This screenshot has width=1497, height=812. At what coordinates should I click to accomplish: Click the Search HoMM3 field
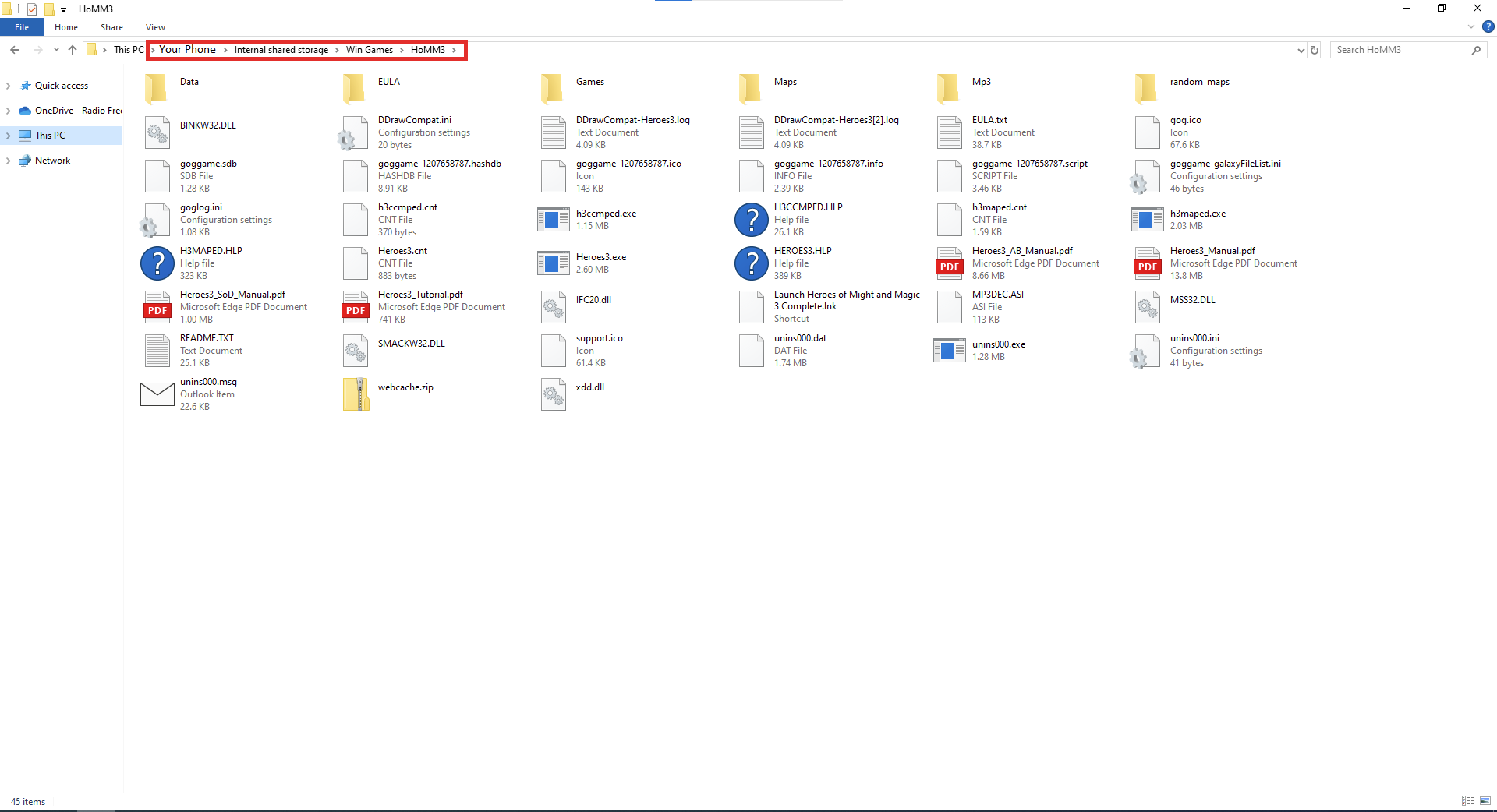1400,50
